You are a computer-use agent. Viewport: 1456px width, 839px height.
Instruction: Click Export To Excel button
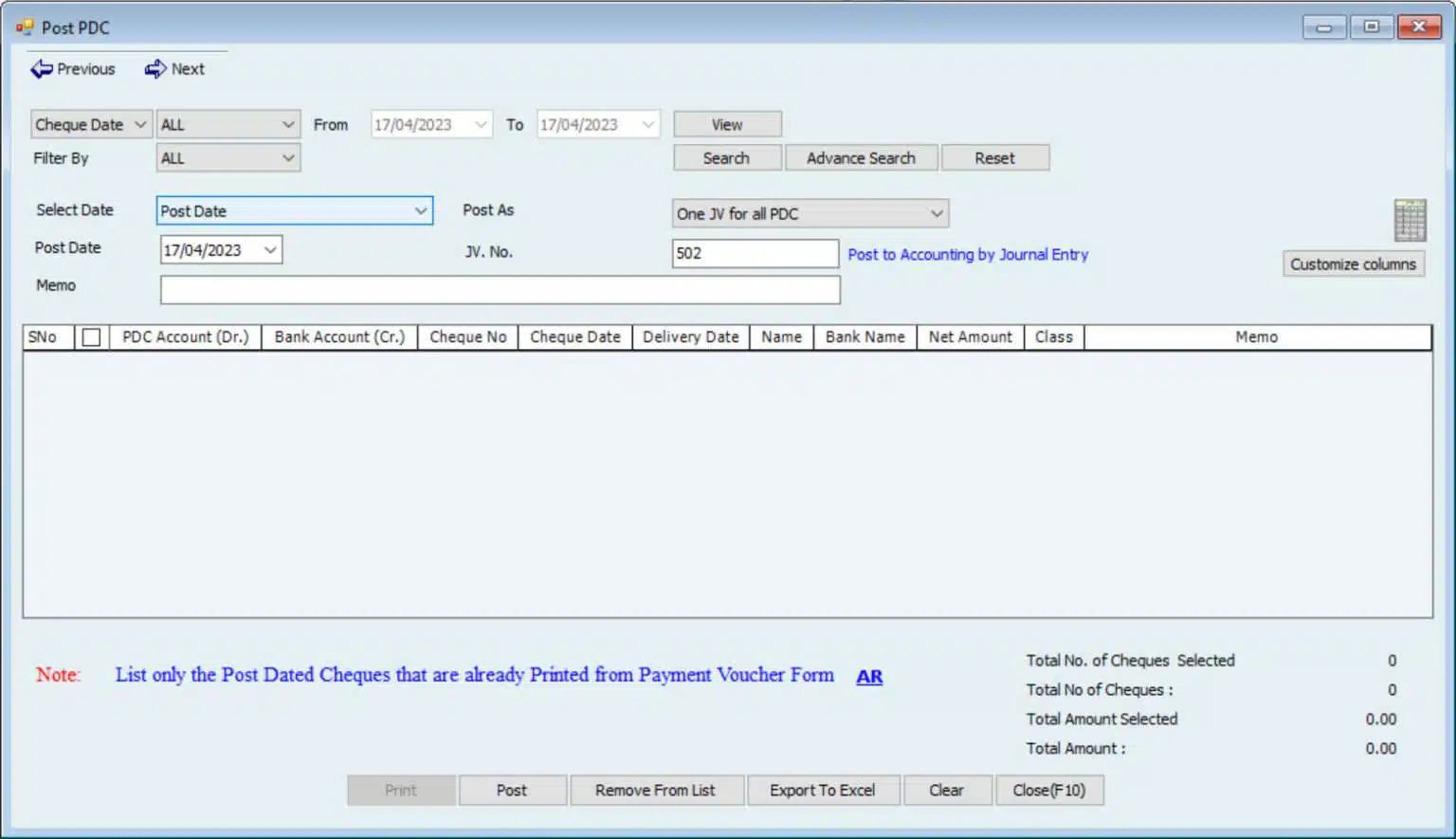click(822, 790)
